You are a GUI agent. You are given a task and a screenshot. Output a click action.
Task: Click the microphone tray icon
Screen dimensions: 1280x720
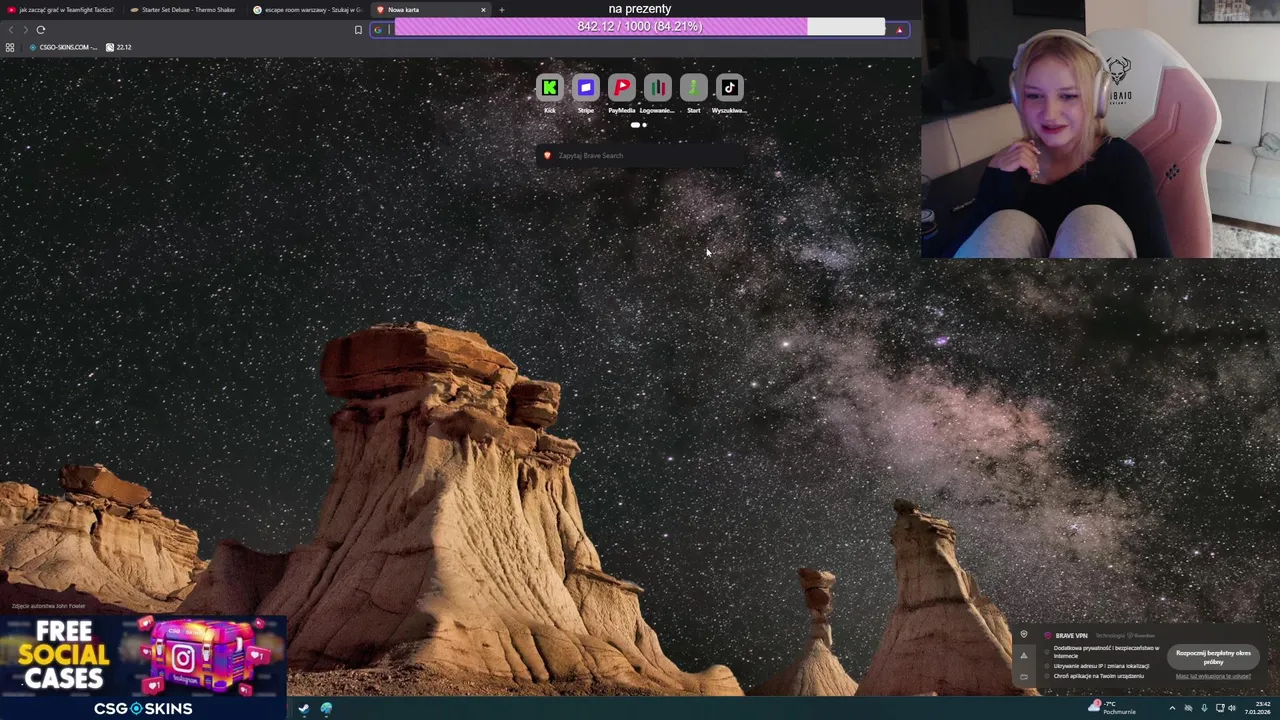(x=1204, y=708)
